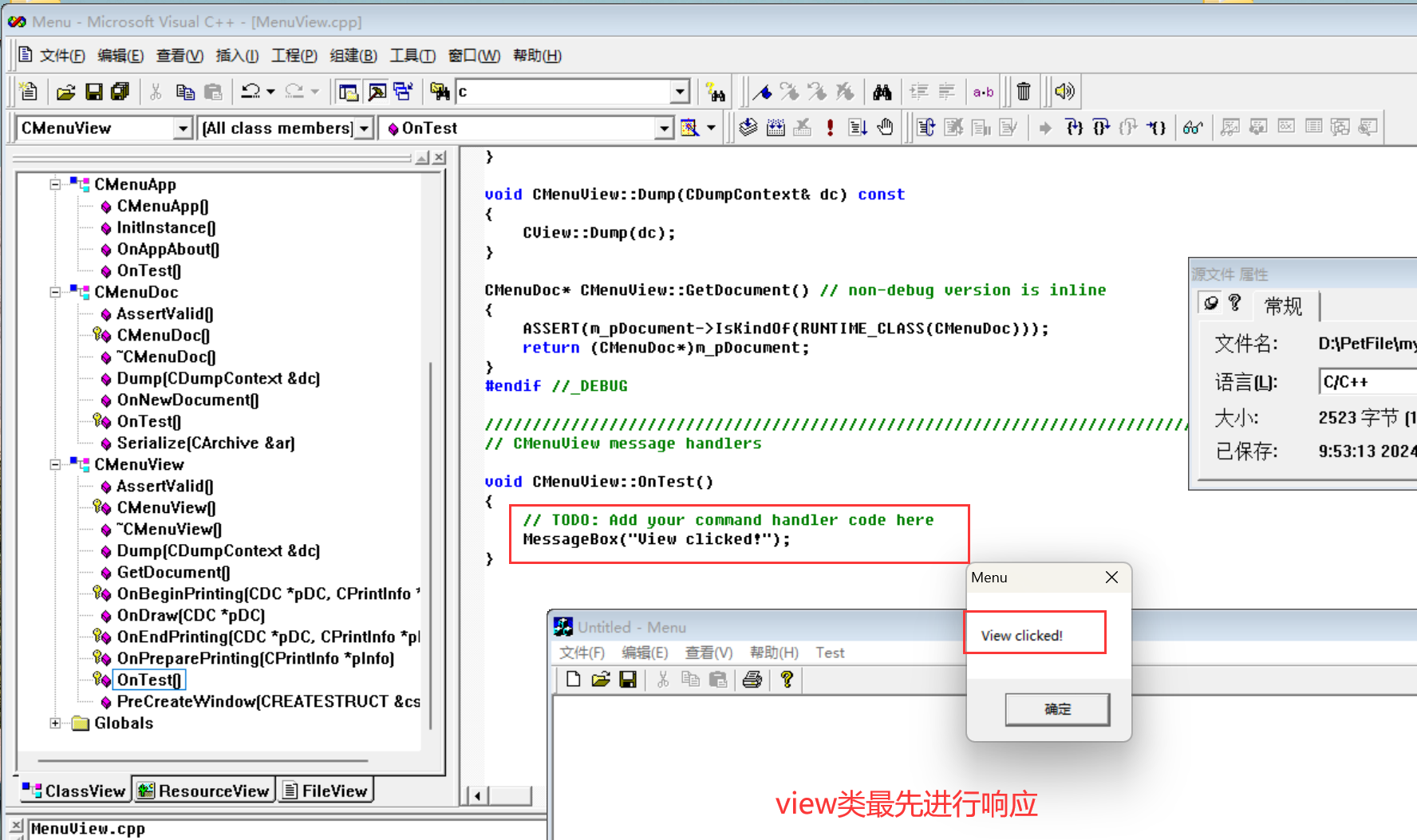Select GetDocument() in class tree

[173, 572]
